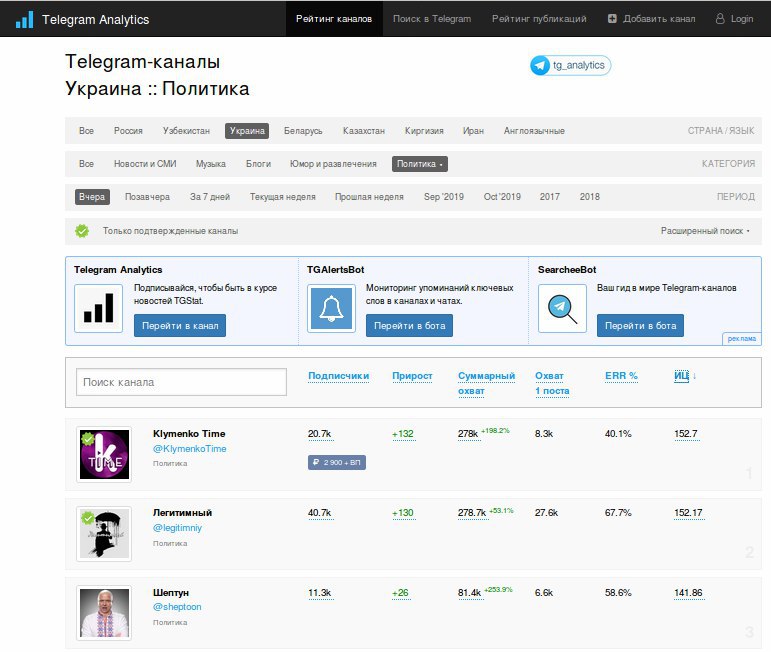Viewport: 771px width, 652px height.
Task: Sort by Суммарный охват column
Action: pyautogui.click(x=486, y=383)
